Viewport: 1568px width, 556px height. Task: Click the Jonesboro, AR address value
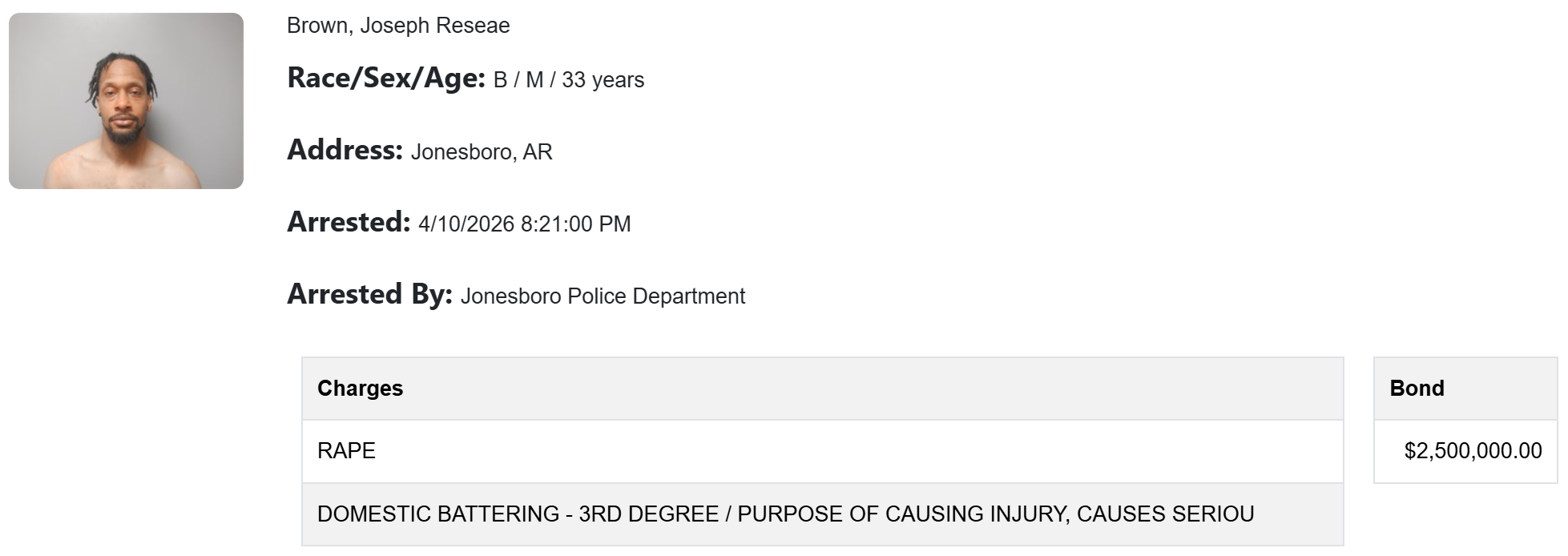(x=482, y=152)
